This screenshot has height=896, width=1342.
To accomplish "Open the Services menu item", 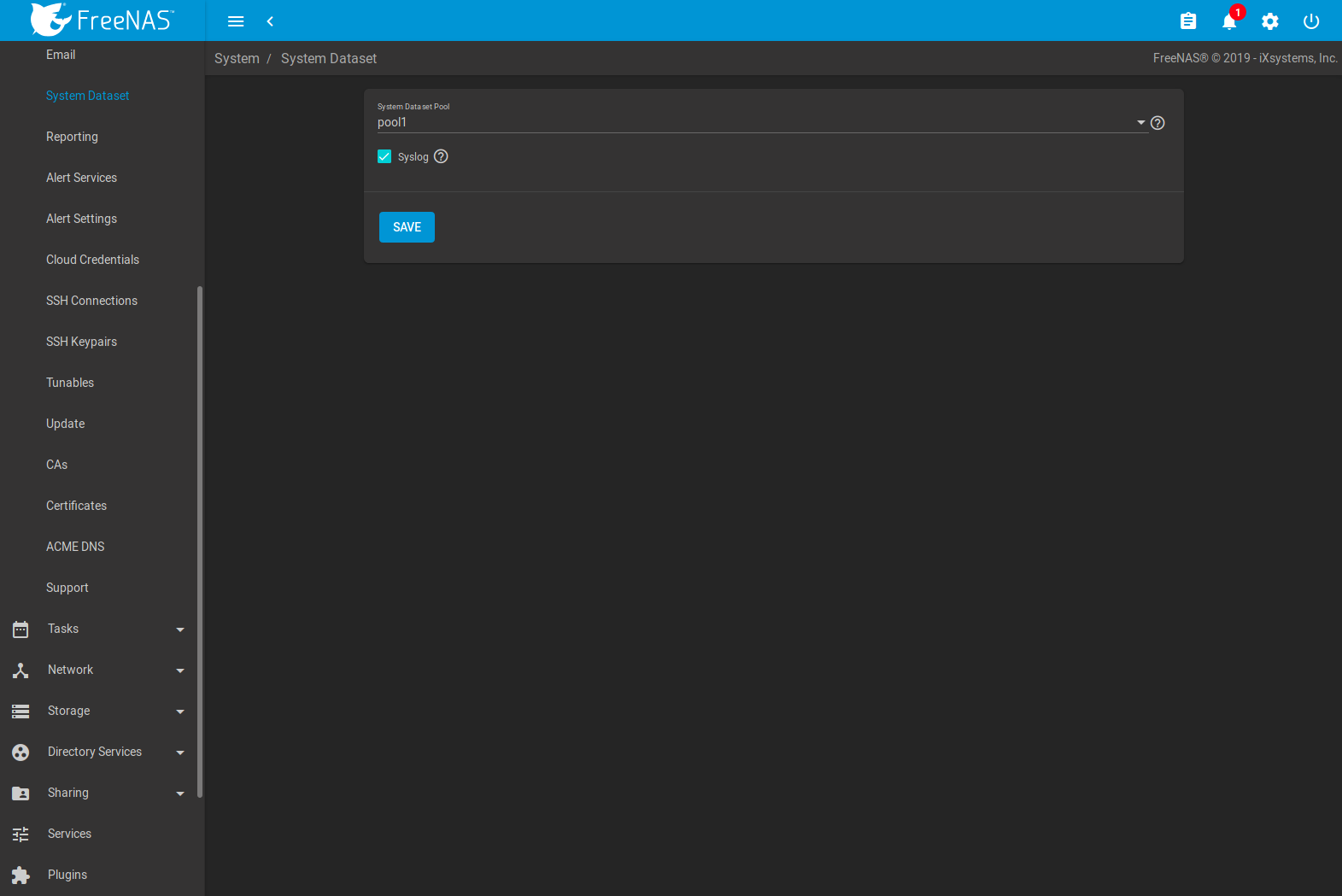I will tap(69, 834).
